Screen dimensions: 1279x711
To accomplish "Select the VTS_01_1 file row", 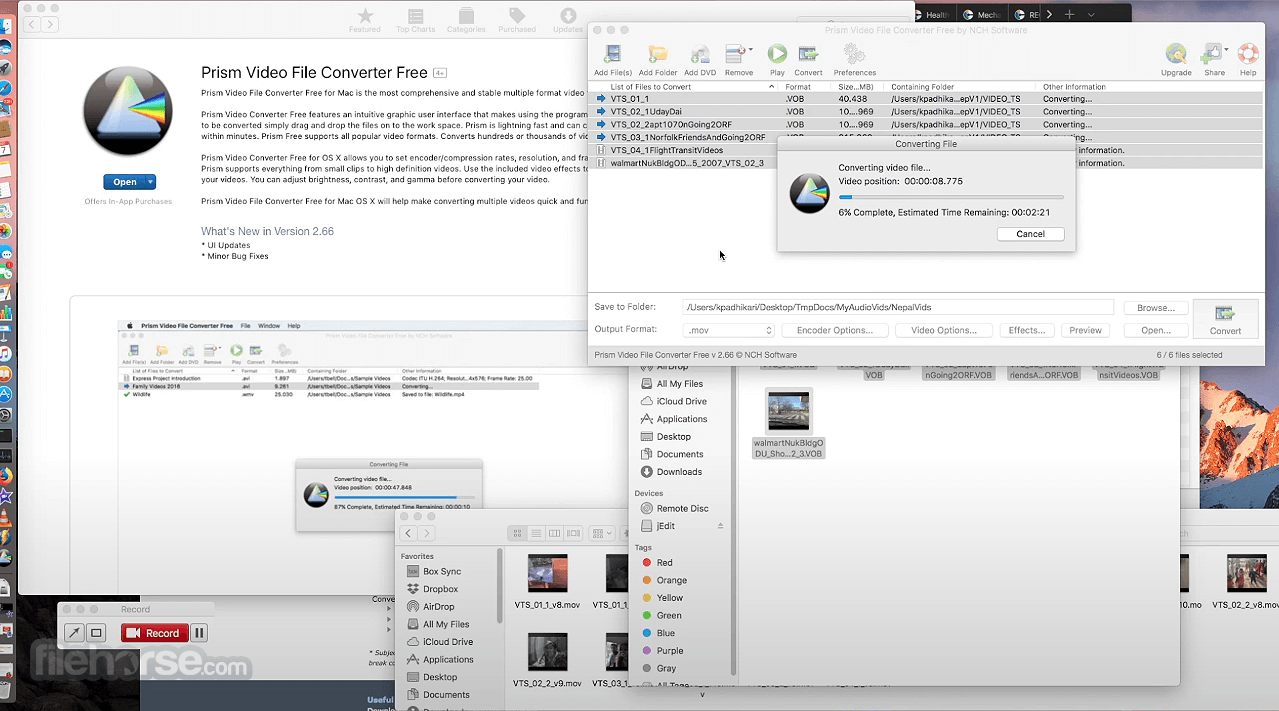I will [926, 99].
